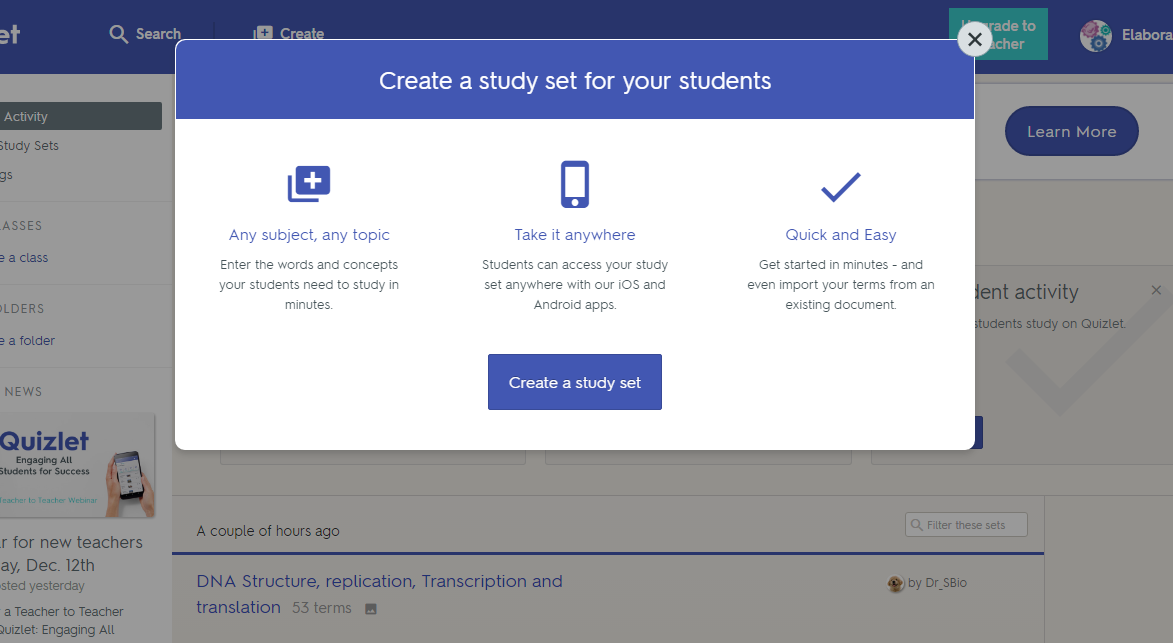The height and width of the screenshot is (643, 1173).
Task: Click the Create a study set button
Action: (x=574, y=382)
